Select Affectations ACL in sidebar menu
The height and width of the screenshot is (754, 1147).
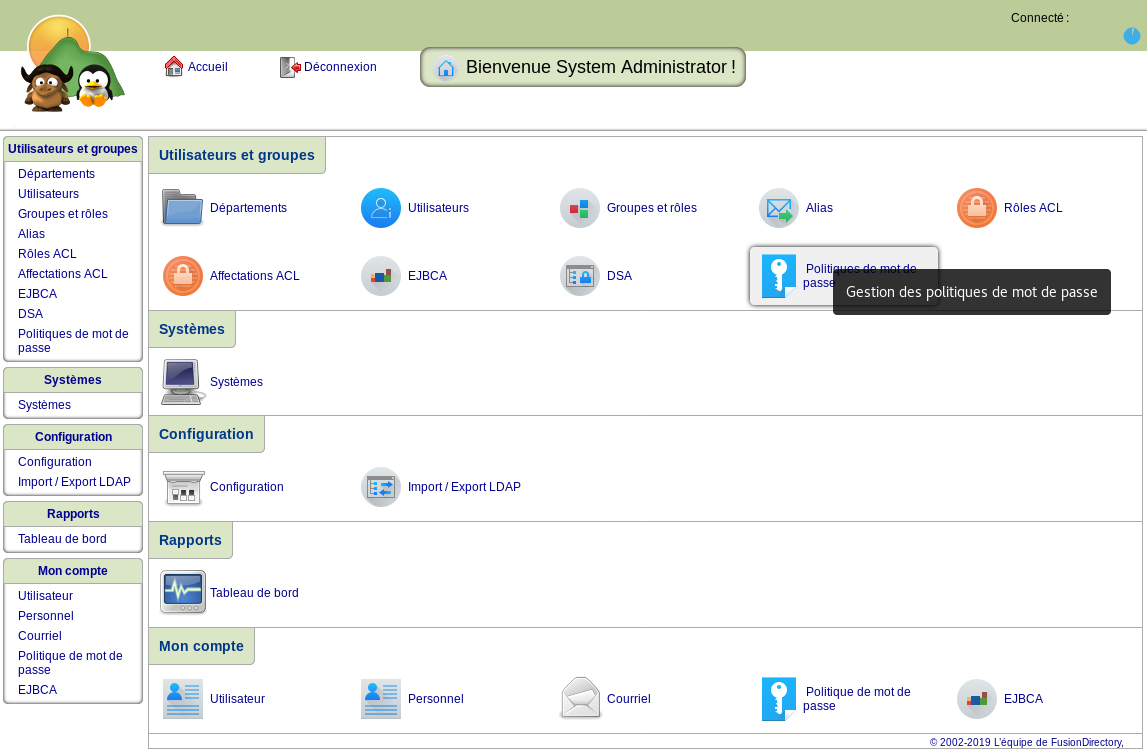[x=62, y=274]
